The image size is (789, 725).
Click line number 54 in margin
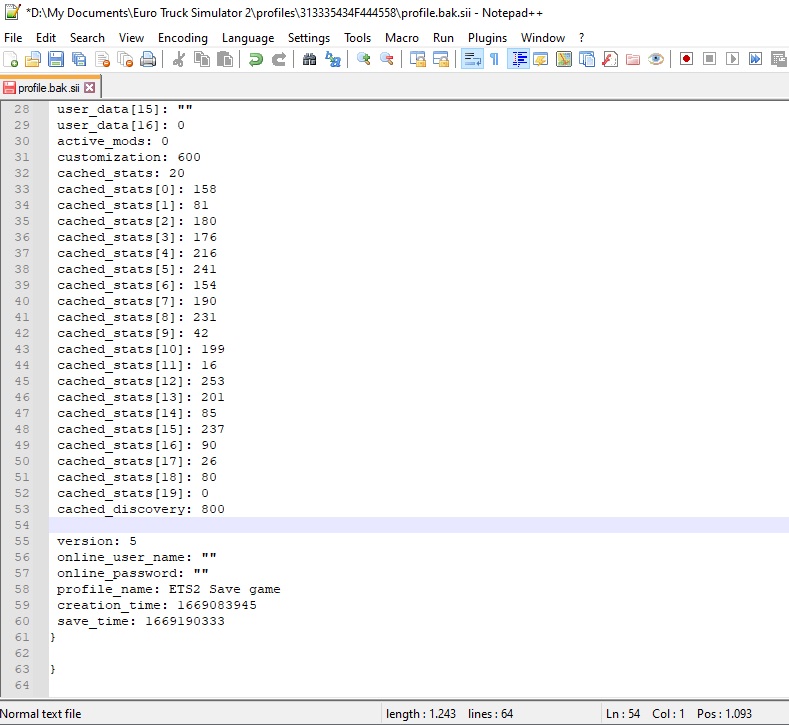[22, 525]
